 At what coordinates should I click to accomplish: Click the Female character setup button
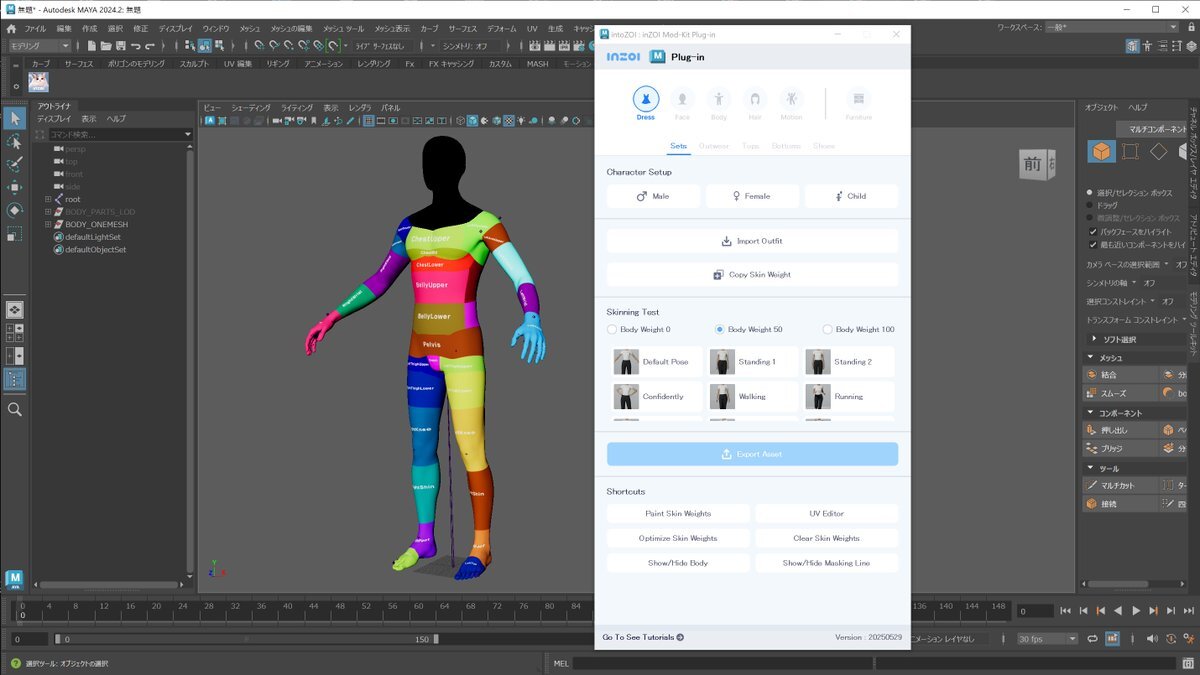(752, 196)
